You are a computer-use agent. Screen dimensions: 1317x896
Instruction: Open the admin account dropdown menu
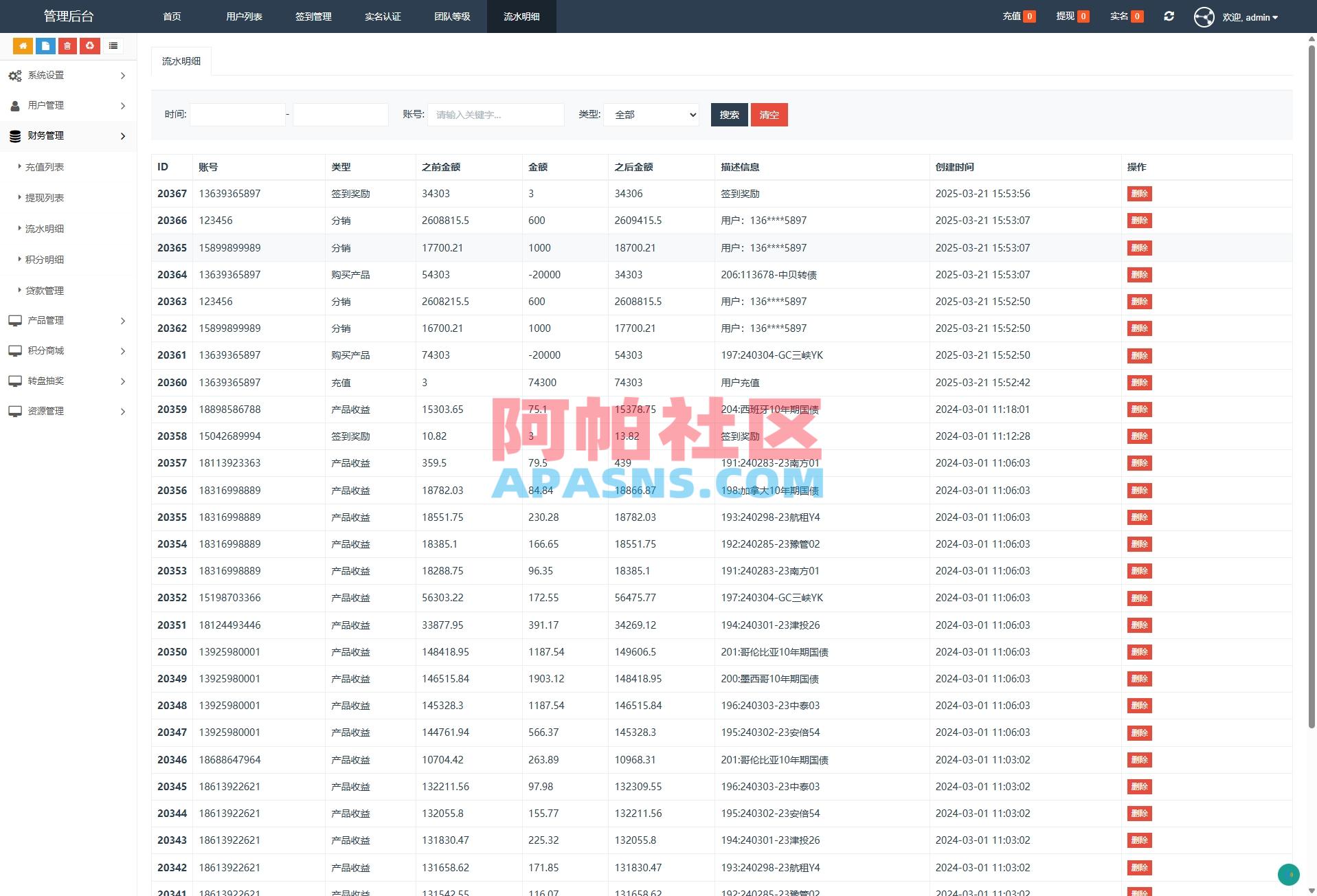point(1249,16)
